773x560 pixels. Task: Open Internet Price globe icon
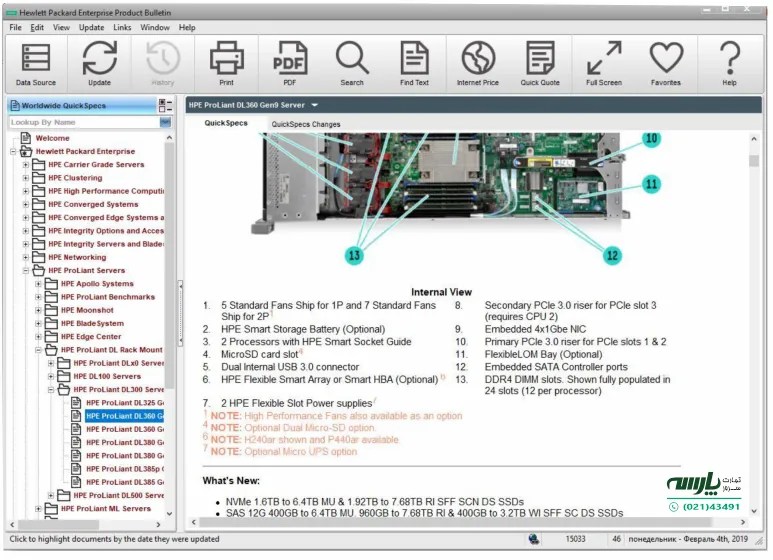[478, 64]
